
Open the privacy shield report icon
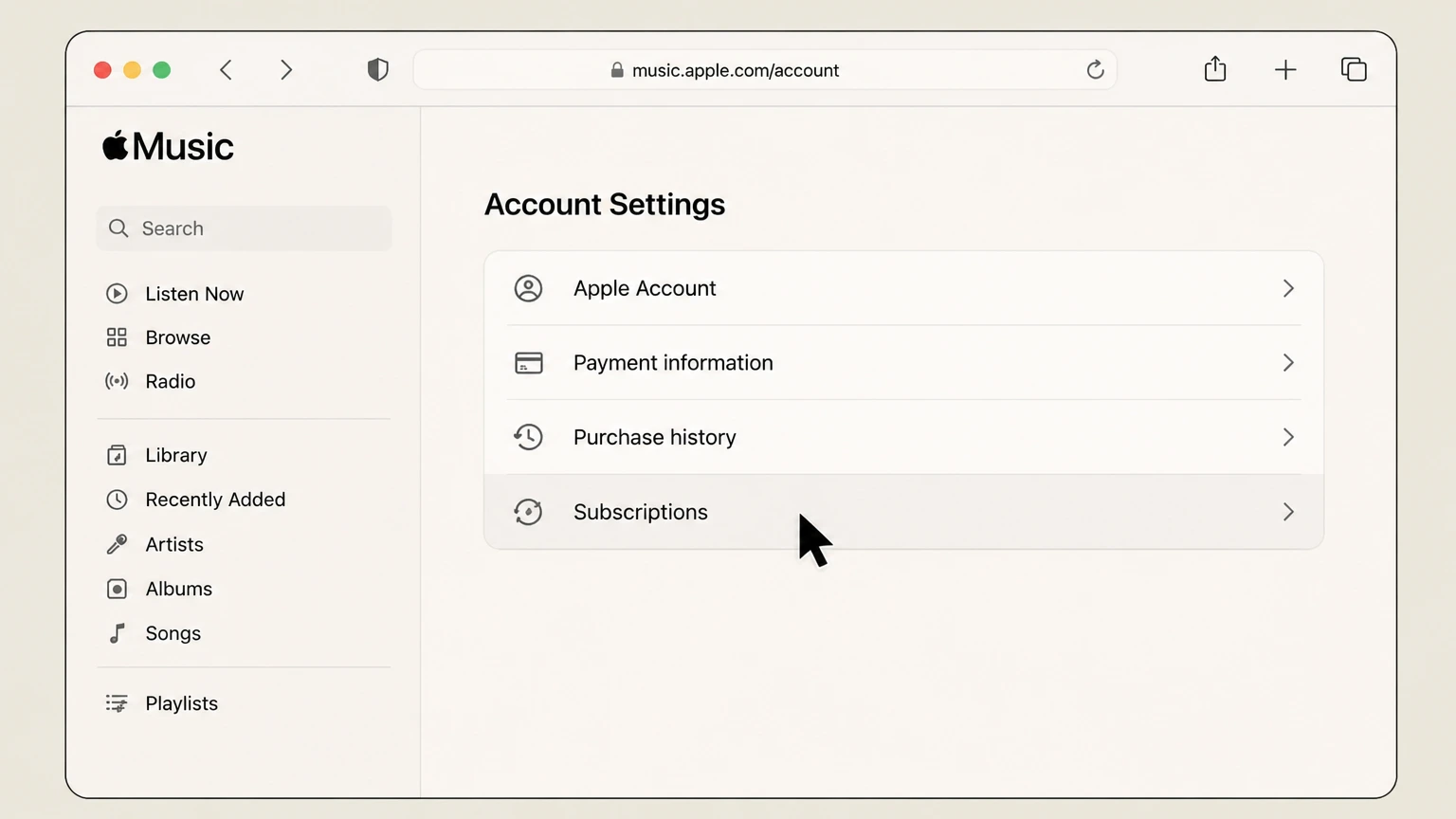[x=378, y=69]
